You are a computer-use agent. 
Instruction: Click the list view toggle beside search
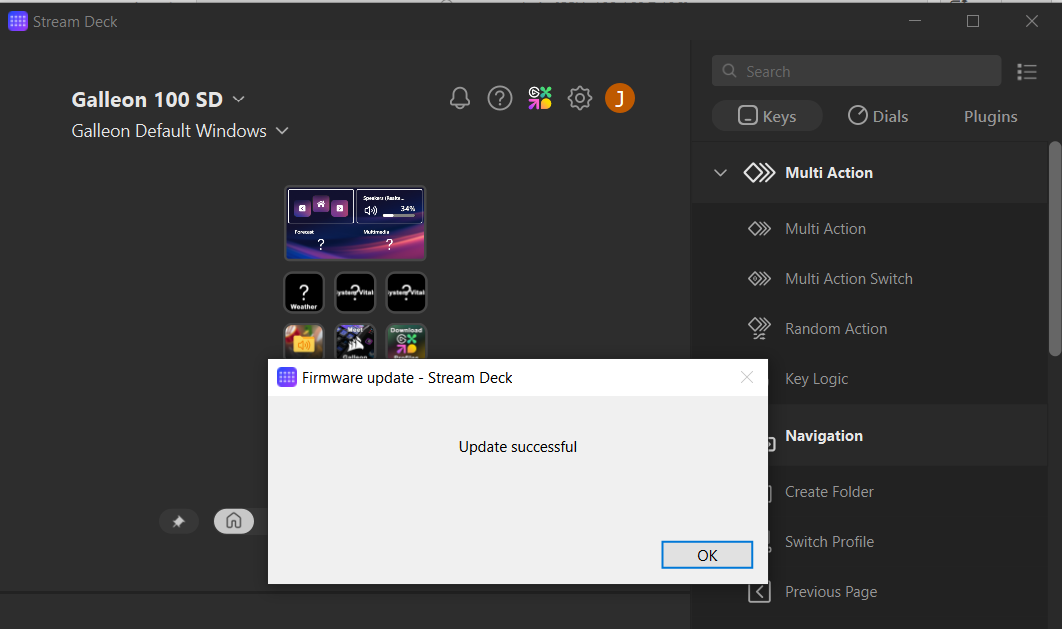pos(1027,71)
